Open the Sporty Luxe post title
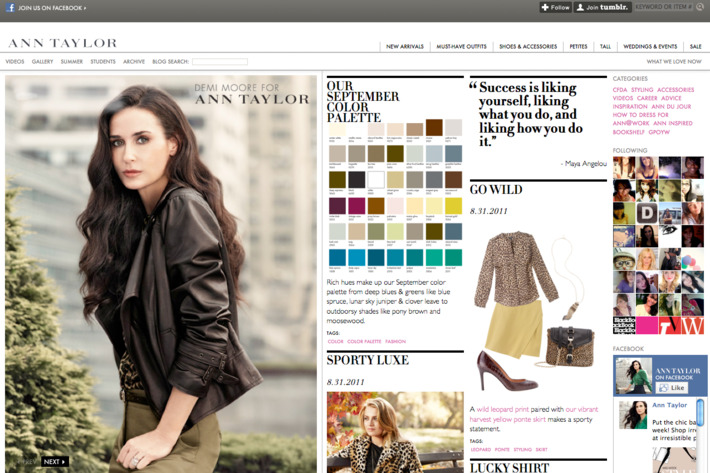 [x=368, y=360]
